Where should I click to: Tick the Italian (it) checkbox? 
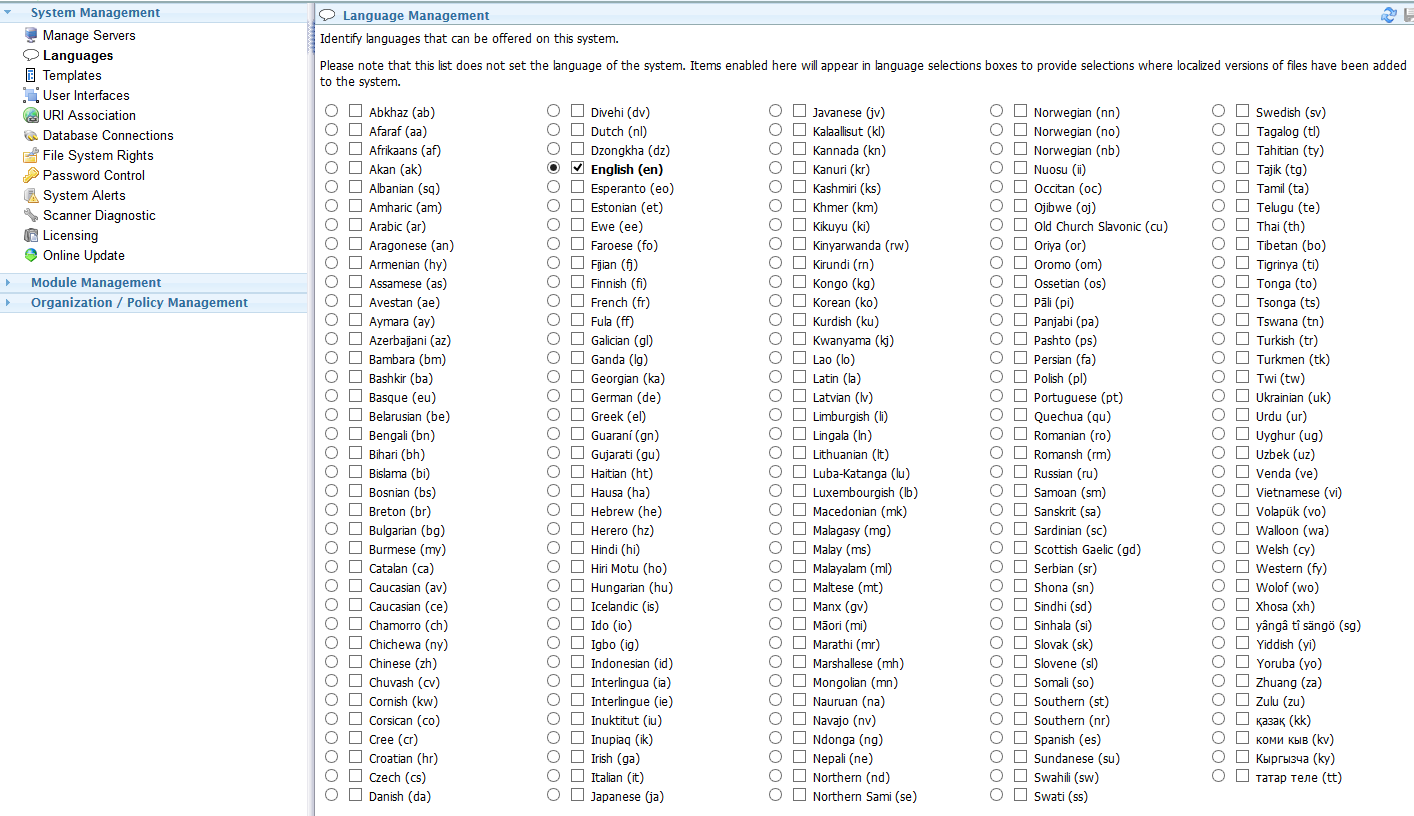[577, 776]
